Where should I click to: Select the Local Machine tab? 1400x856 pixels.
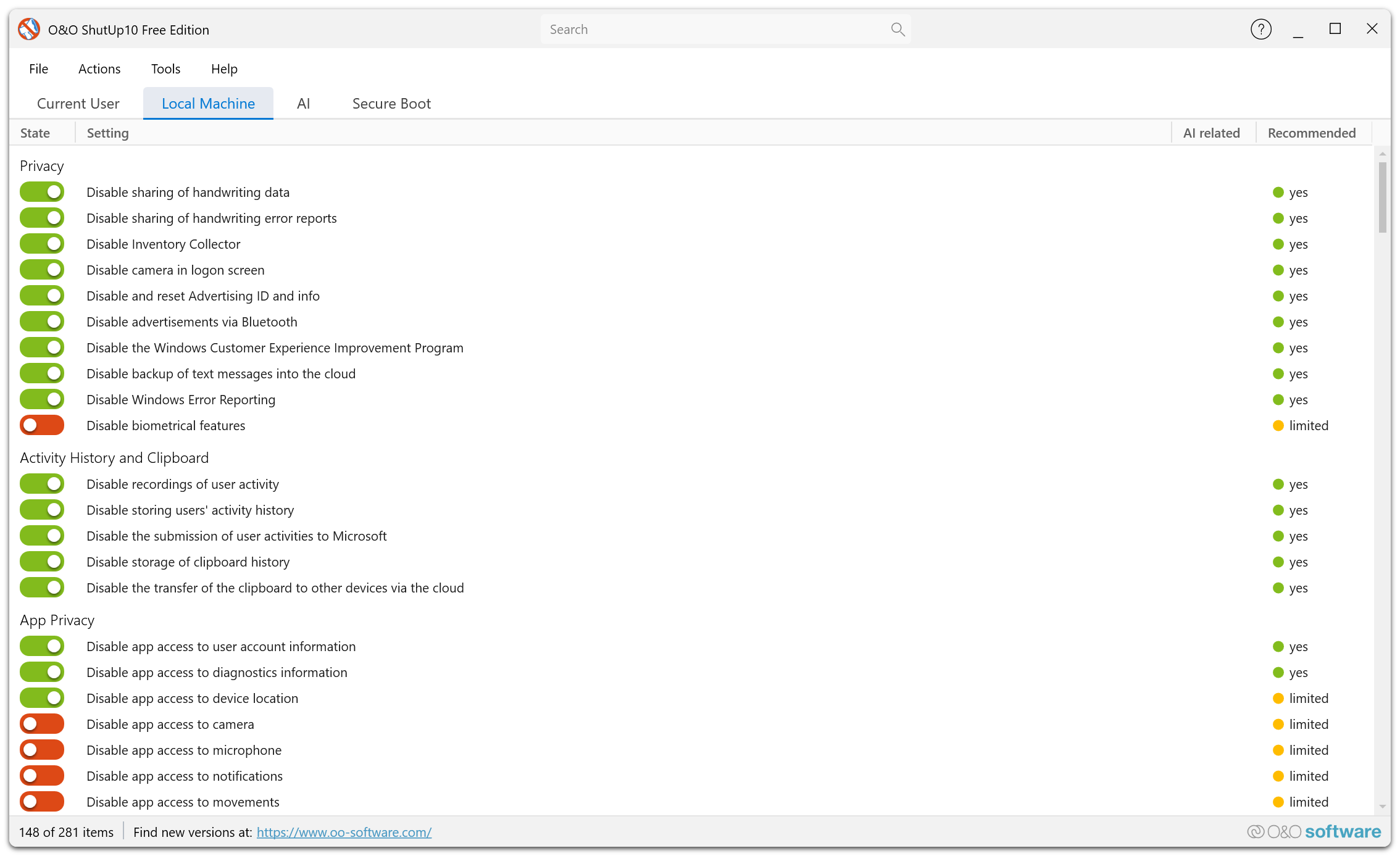click(x=208, y=103)
